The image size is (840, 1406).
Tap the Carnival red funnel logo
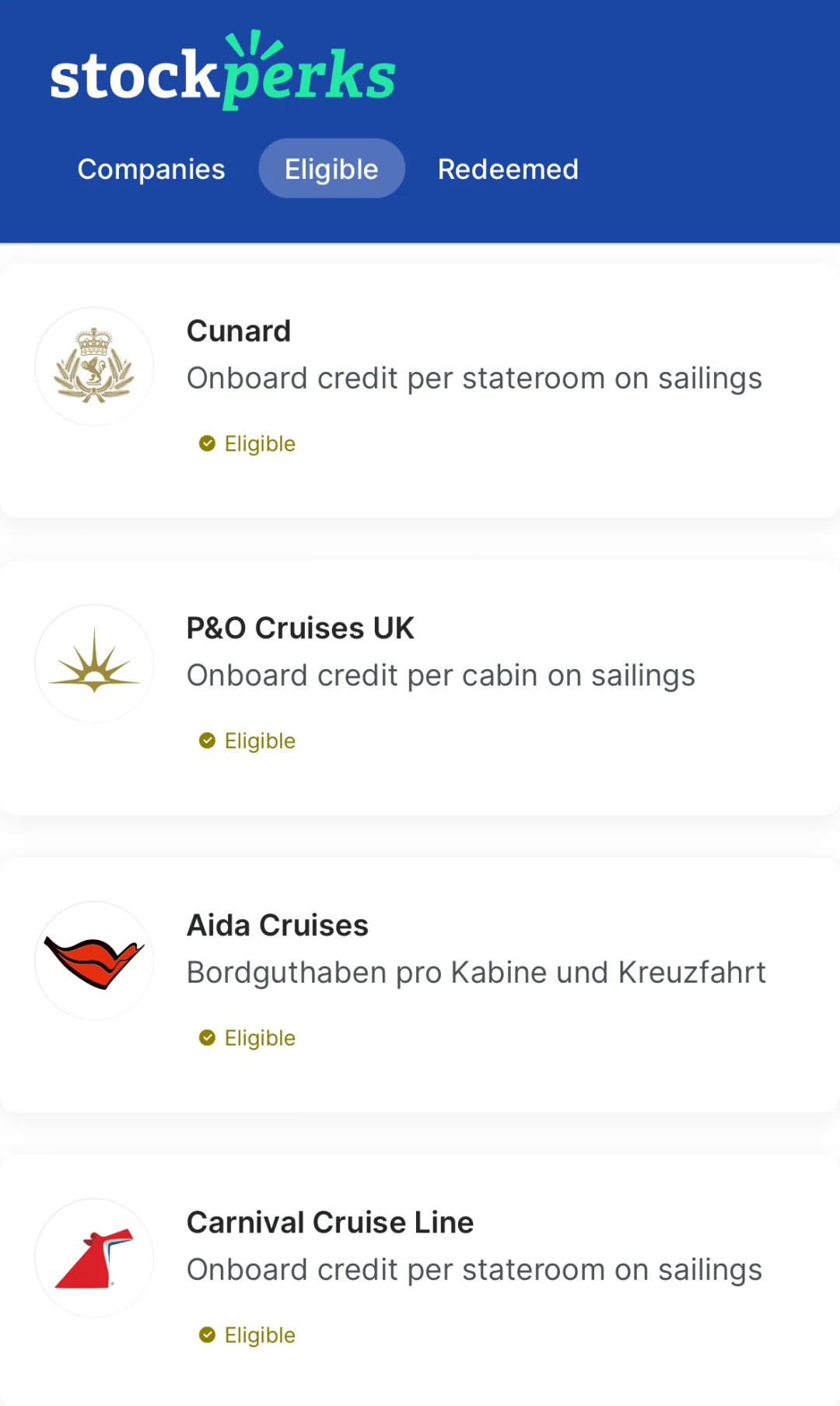94,1257
